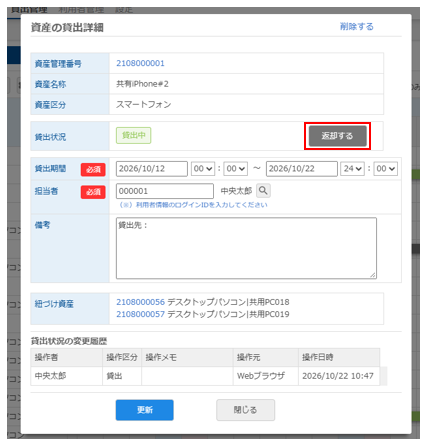Screen dimensions: 431x446
Task: Click the スマートフォン asset category value
Action: (x=144, y=105)
